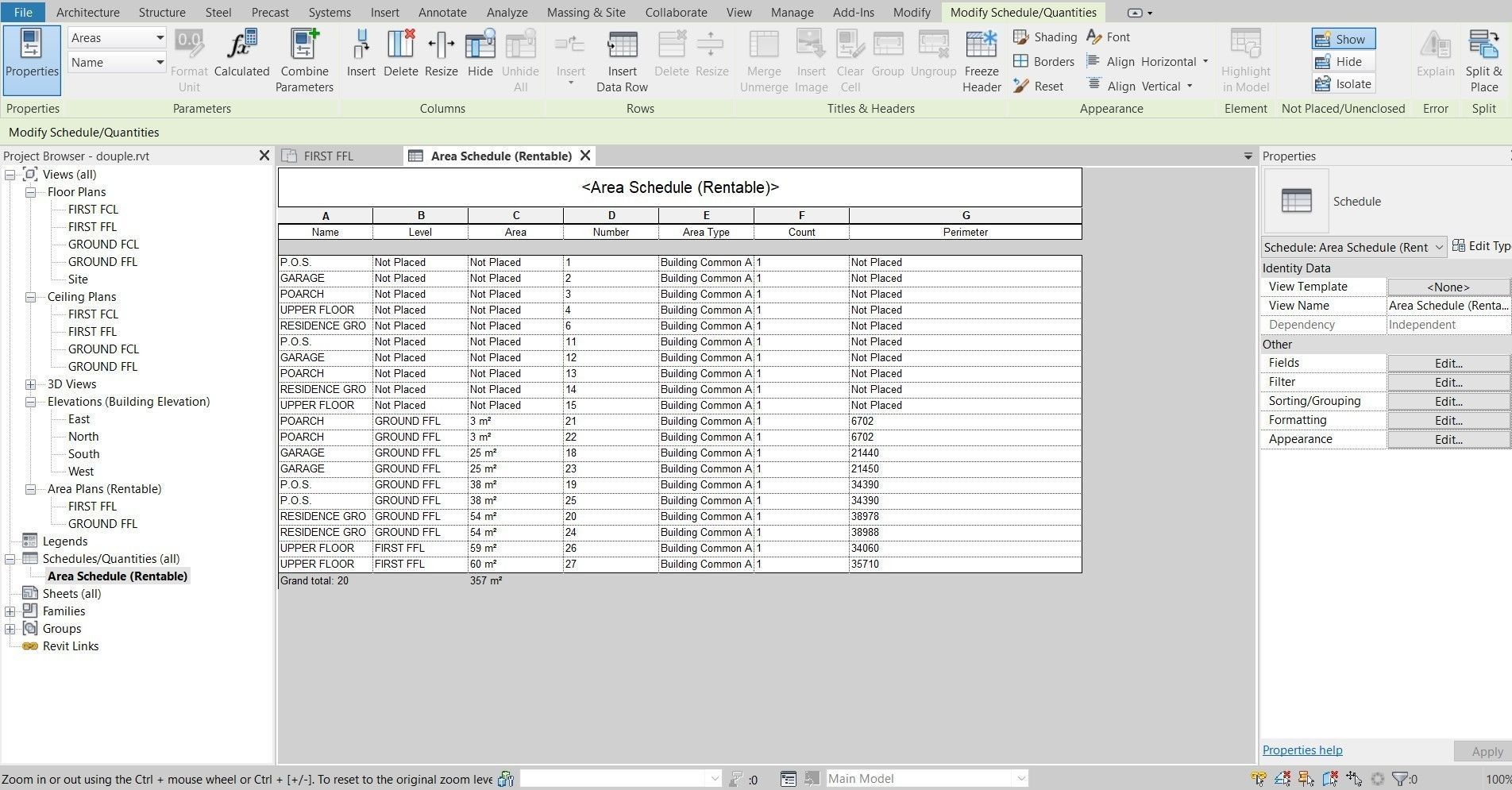This screenshot has height=790, width=1512.
Task: Collapse the Floor Plans tree node
Action: point(30,192)
